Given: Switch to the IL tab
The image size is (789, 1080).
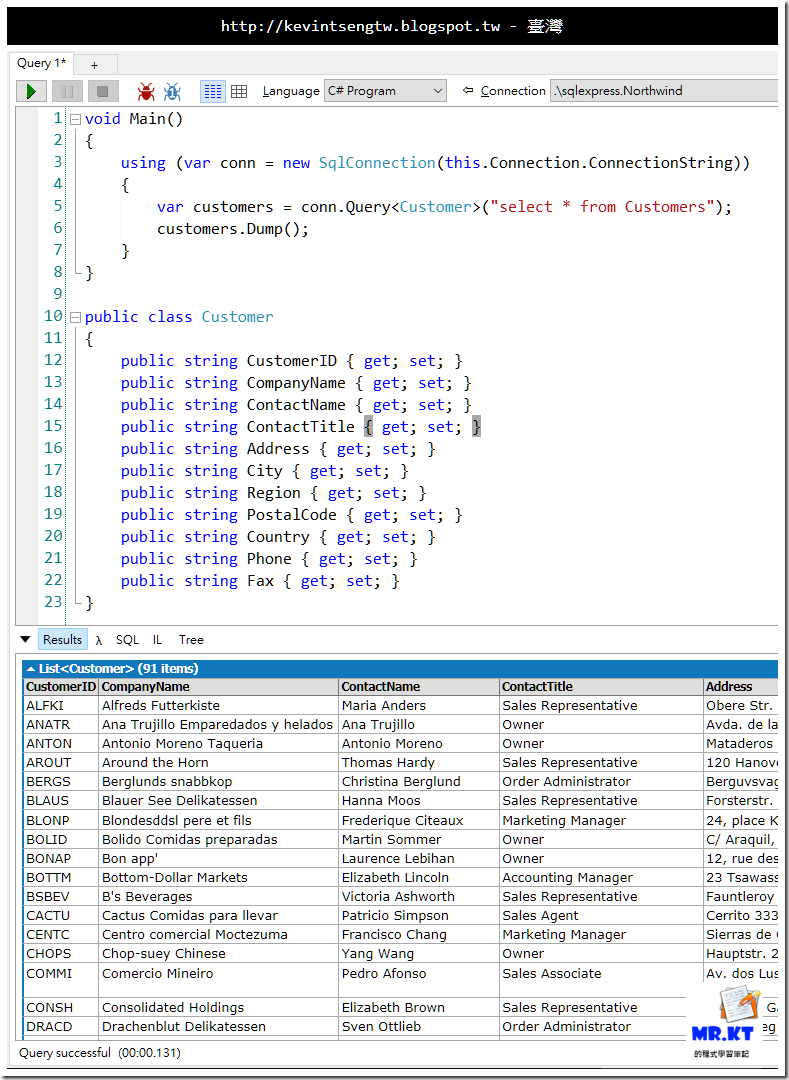Looking at the screenshot, I should click(158, 640).
